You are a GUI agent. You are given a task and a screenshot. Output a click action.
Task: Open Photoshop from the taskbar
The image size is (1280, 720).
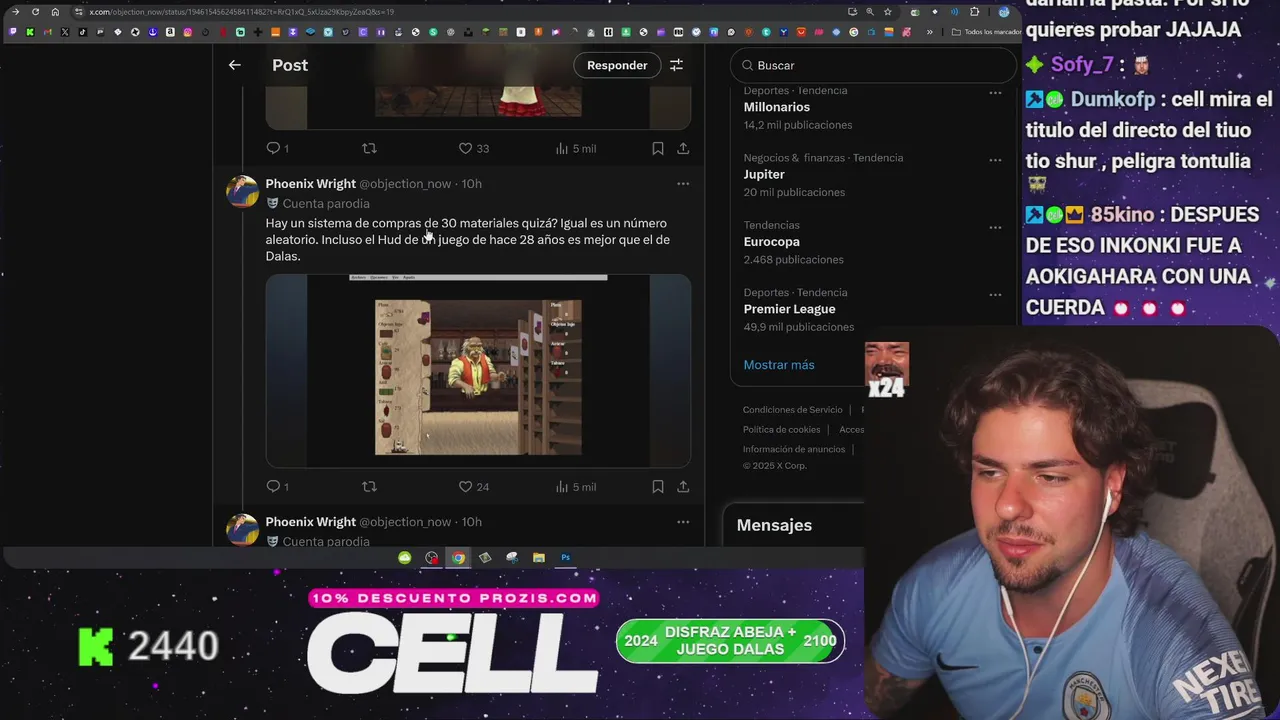click(565, 558)
